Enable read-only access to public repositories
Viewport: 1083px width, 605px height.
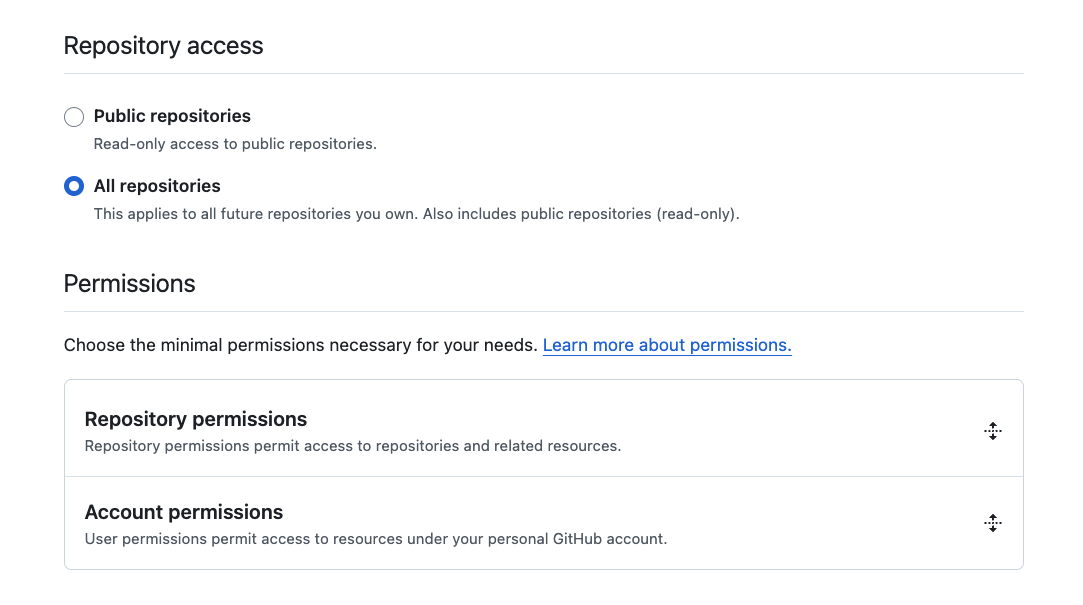click(73, 116)
